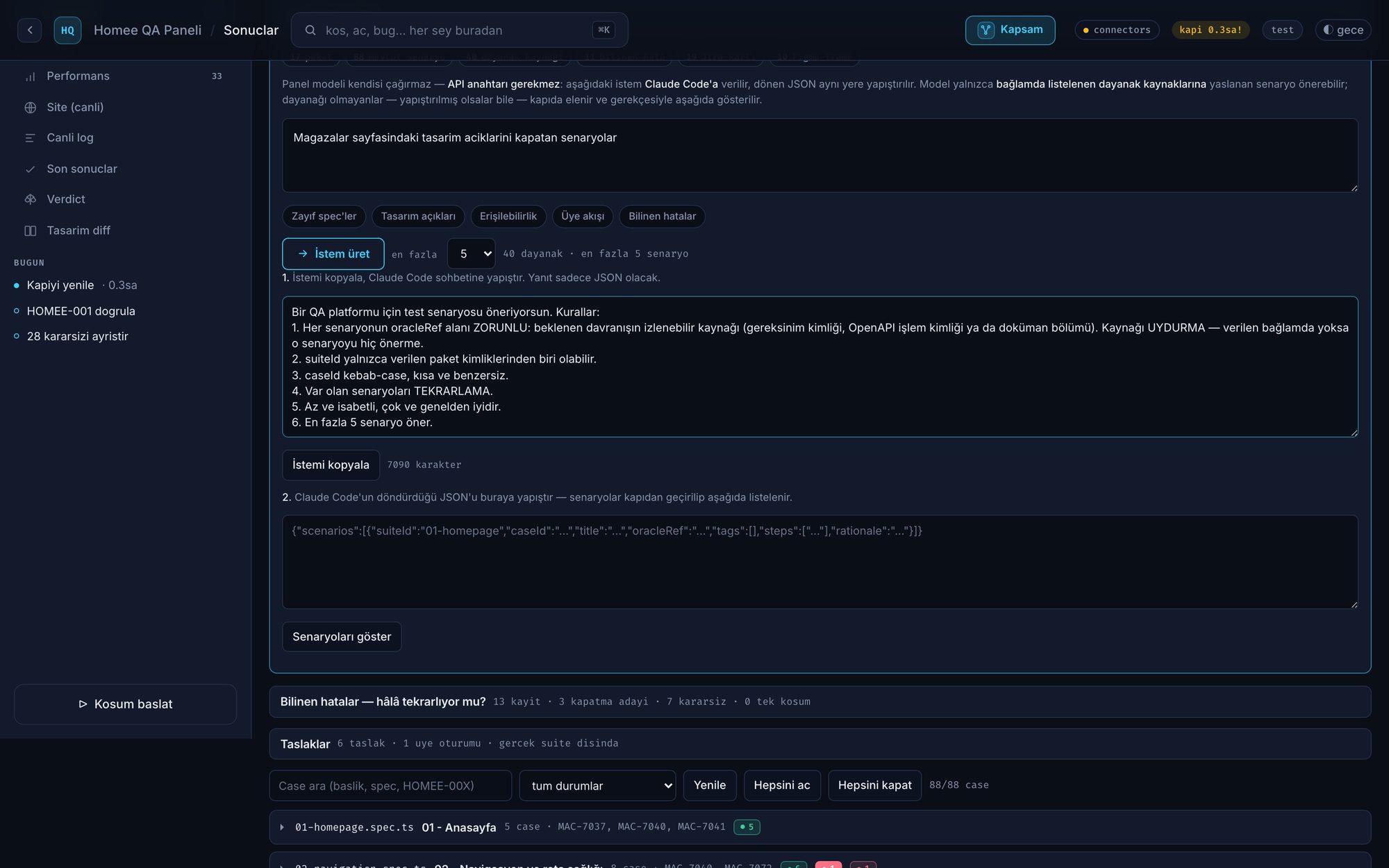The height and width of the screenshot is (868, 1389).
Task: Select the 'Tasarım açıkları' chip
Action: click(418, 216)
